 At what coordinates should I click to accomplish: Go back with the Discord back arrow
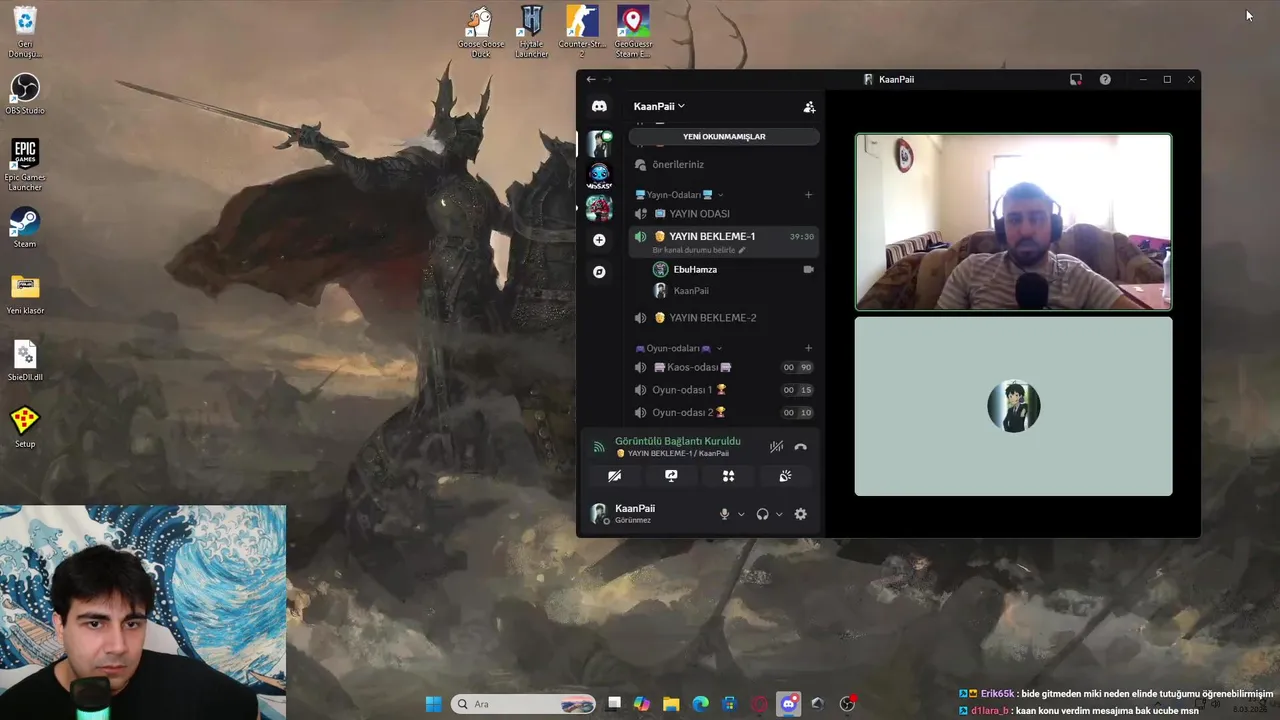pyautogui.click(x=591, y=79)
